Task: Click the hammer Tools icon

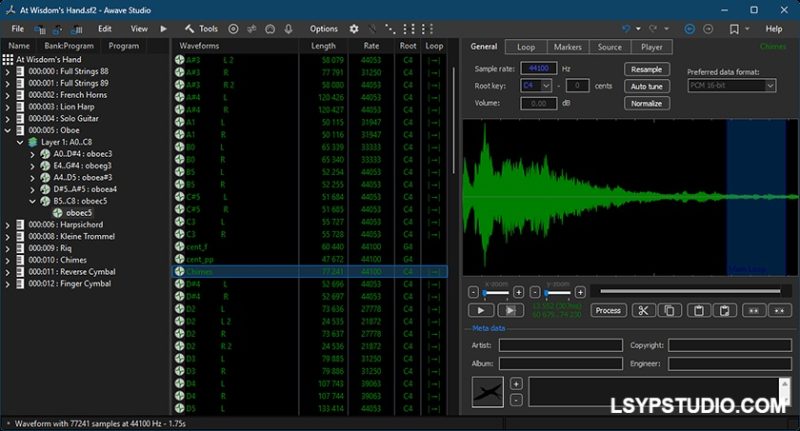Action: pyautogui.click(x=190, y=29)
